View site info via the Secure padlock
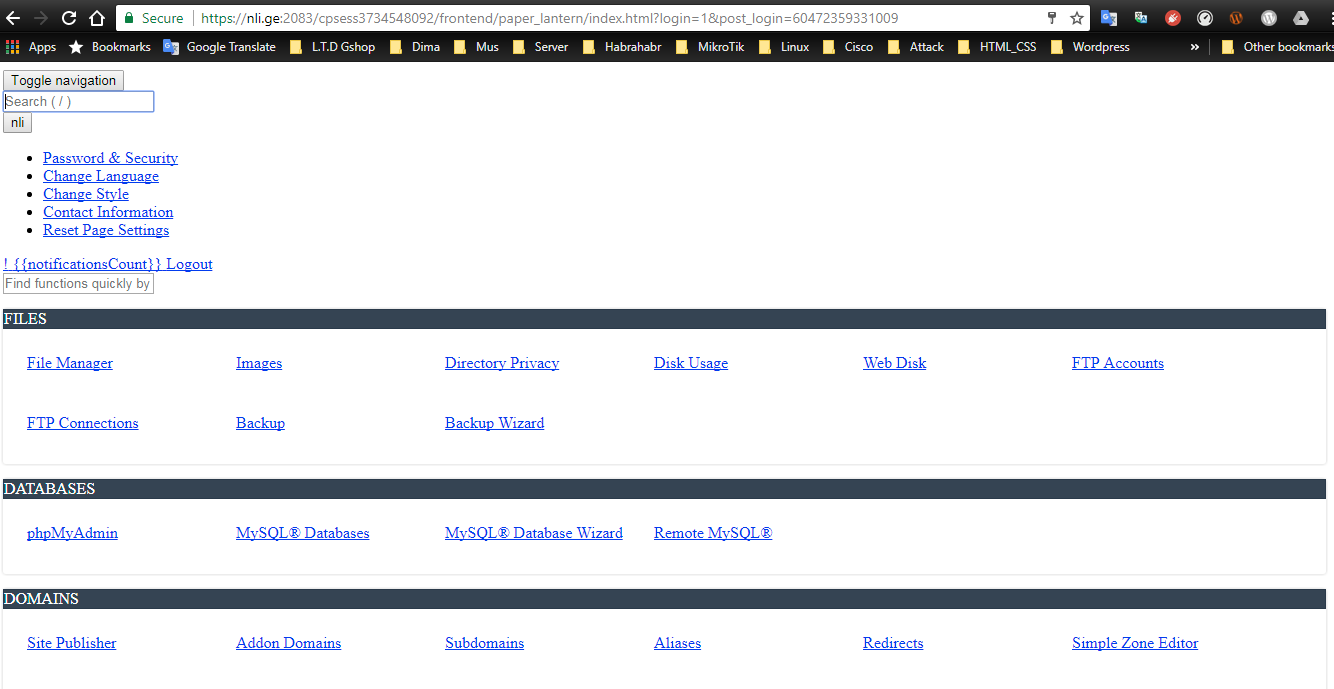1334x689 pixels. pyautogui.click(x=153, y=18)
